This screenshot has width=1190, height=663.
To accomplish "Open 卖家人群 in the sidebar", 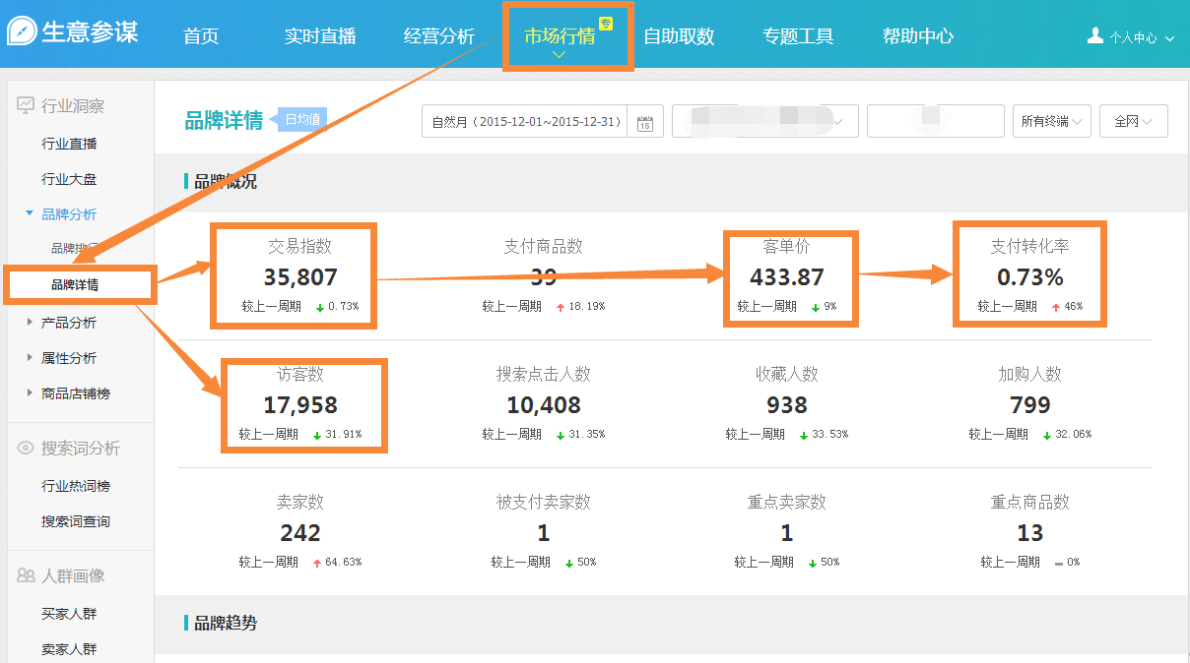I will [69, 649].
